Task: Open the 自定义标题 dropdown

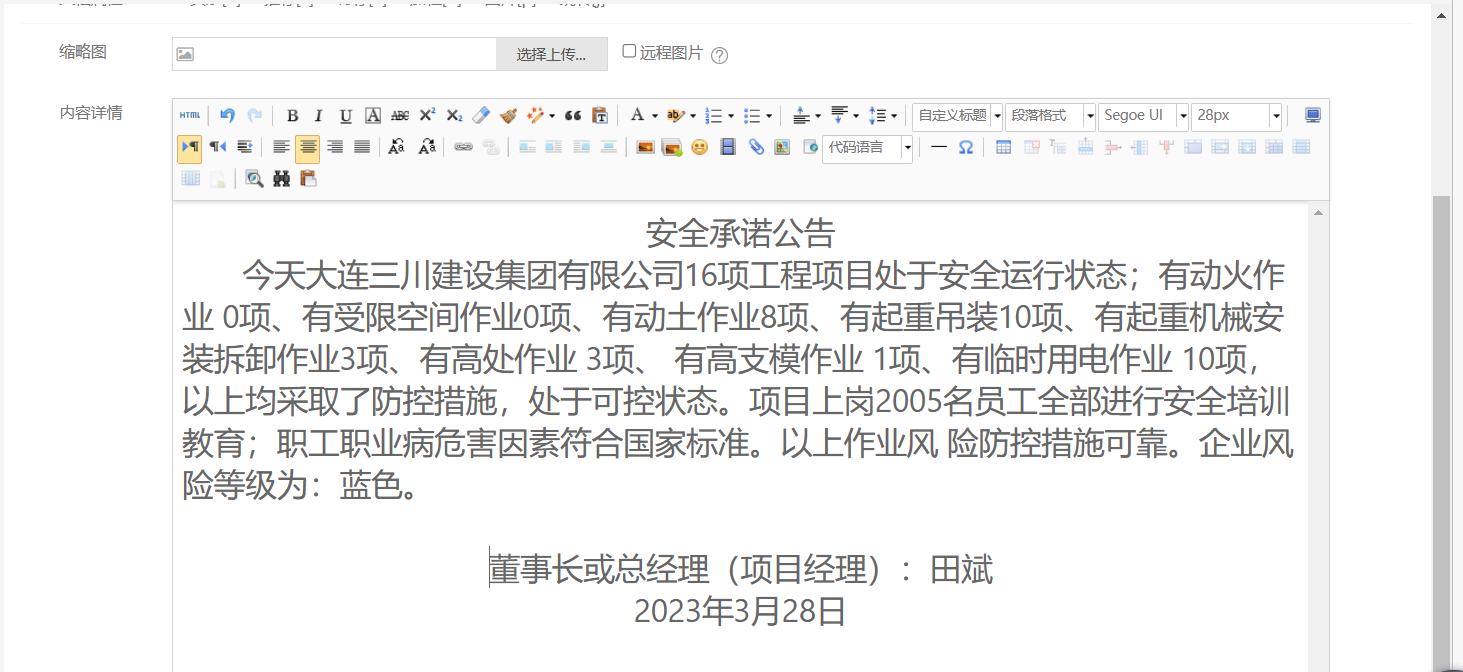Action: [957, 116]
